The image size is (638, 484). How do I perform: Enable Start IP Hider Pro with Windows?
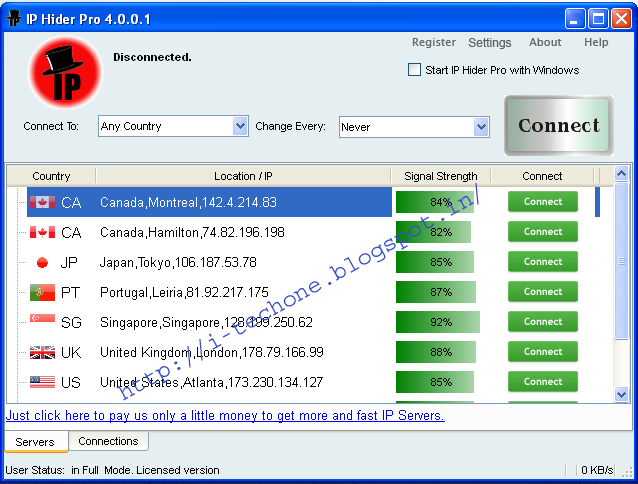[414, 70]
